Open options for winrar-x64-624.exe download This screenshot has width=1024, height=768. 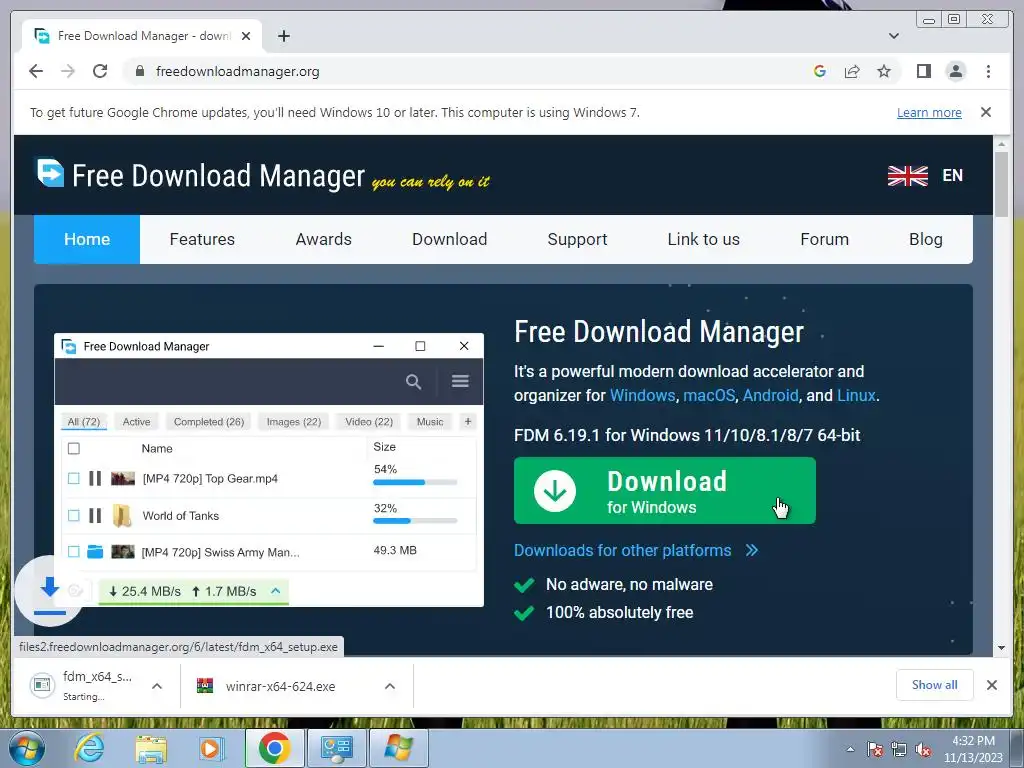pyautogui.click(x=390, y=686)
